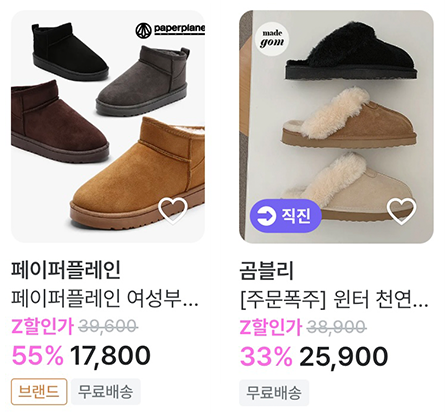Click the 25,900 discounted price
Screen dimensions: 446x415
[344, 356]
